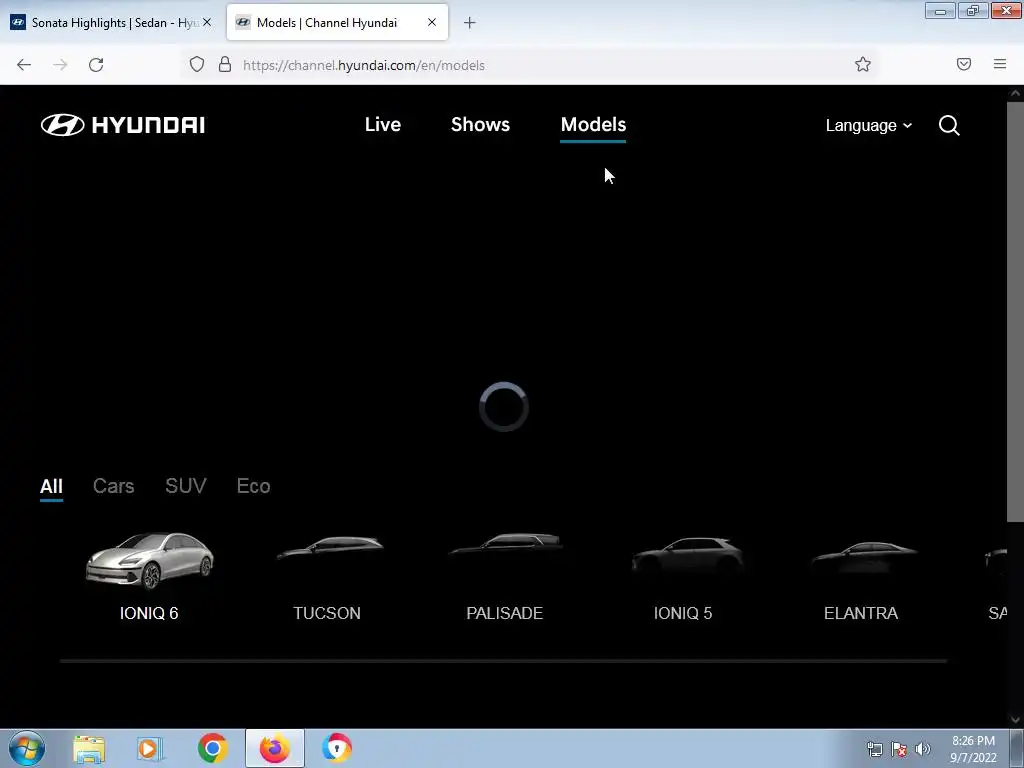This screenshot has height=768, width=1024.
Task: Click the scrollbar down arrow
Action: (1015, 720)
